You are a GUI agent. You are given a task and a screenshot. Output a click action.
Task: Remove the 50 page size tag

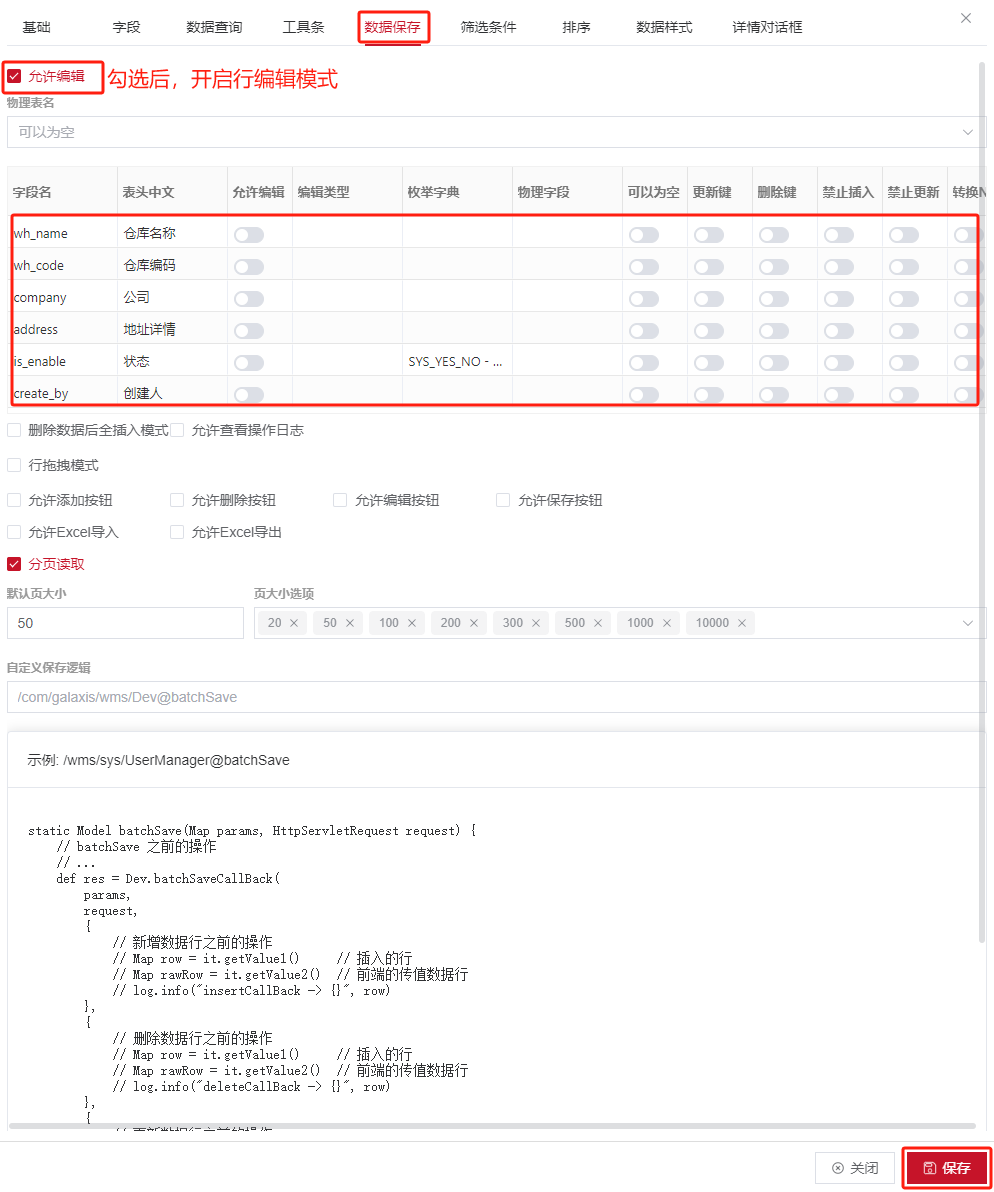tap(350, 623)
